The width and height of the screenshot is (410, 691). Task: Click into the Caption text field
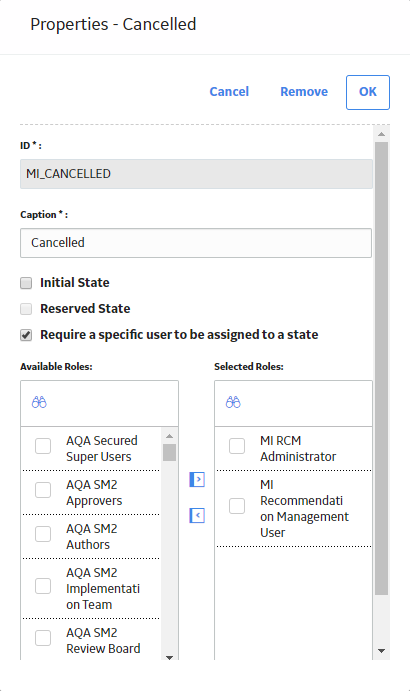click(x=196, y=243)
